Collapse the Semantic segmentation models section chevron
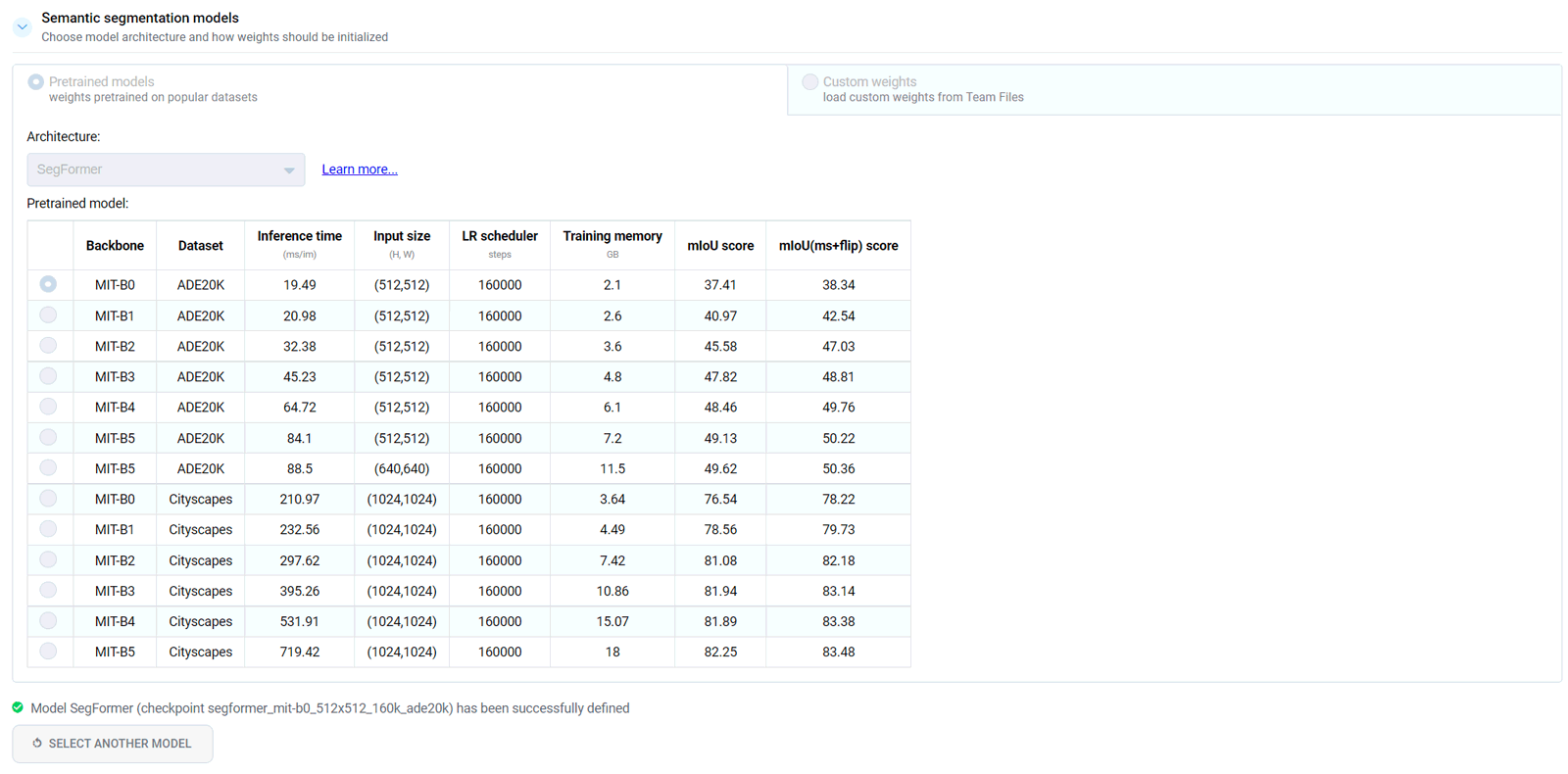1568x774 pixels. coord(22,27)
